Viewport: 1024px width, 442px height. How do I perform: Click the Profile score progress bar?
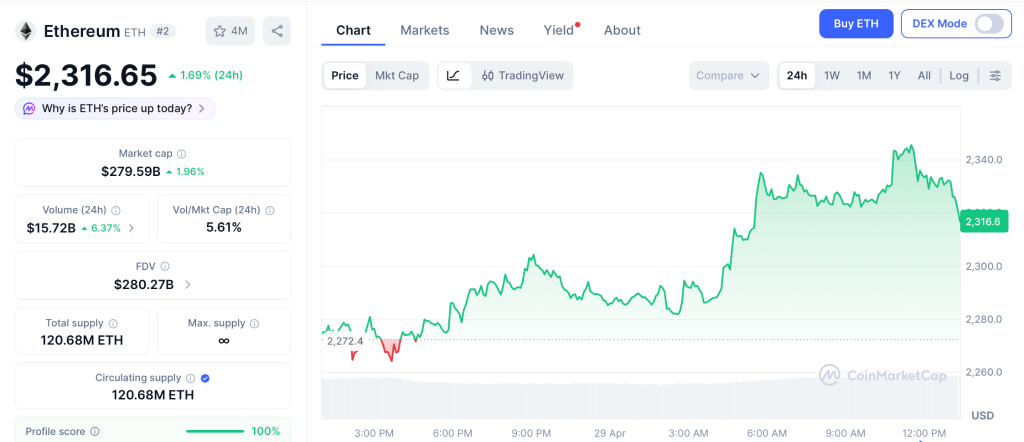tap(215, 431)
